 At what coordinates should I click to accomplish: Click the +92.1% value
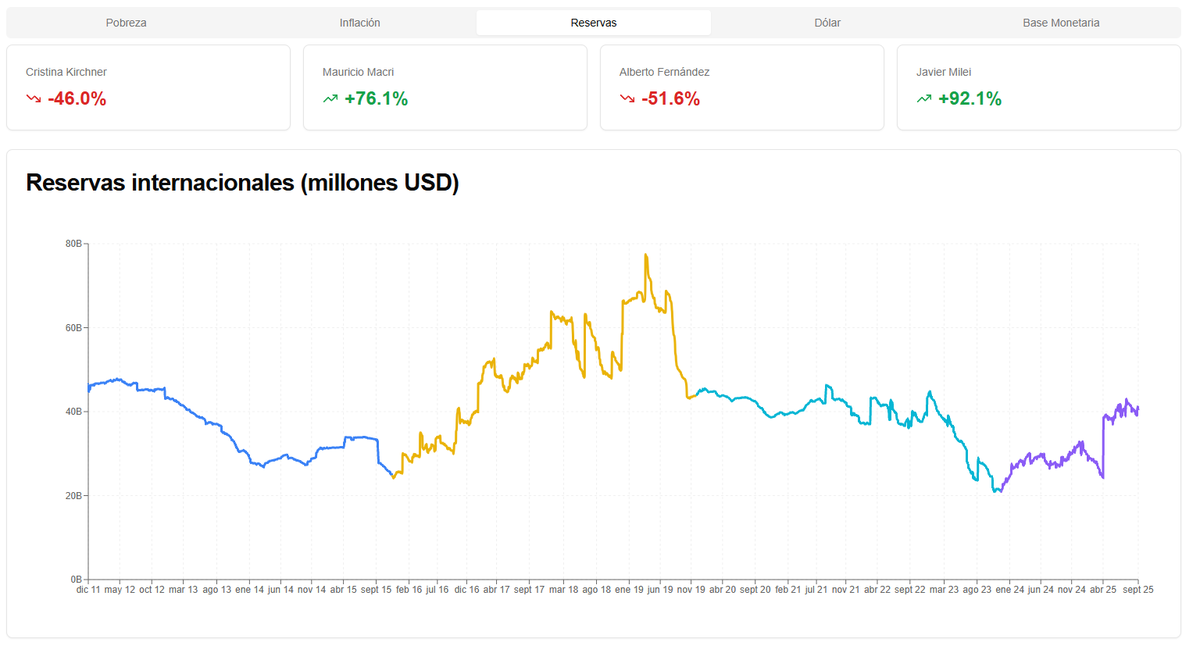pos(970,99)
